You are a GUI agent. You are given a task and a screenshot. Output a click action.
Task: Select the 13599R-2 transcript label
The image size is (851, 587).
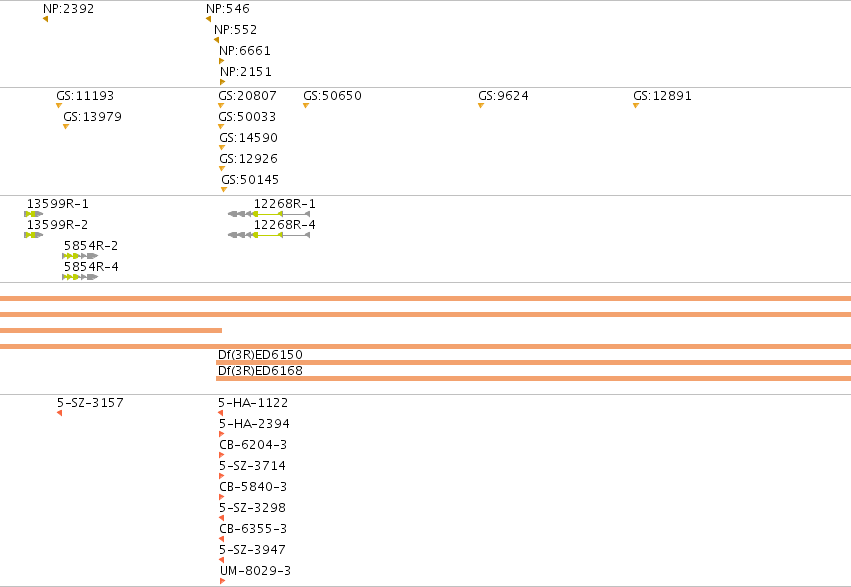58,225
